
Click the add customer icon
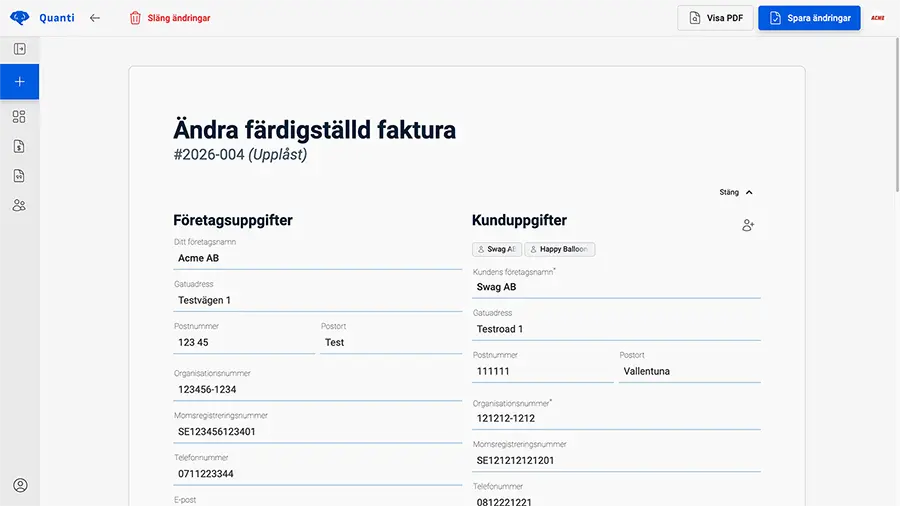click(748, 225)
